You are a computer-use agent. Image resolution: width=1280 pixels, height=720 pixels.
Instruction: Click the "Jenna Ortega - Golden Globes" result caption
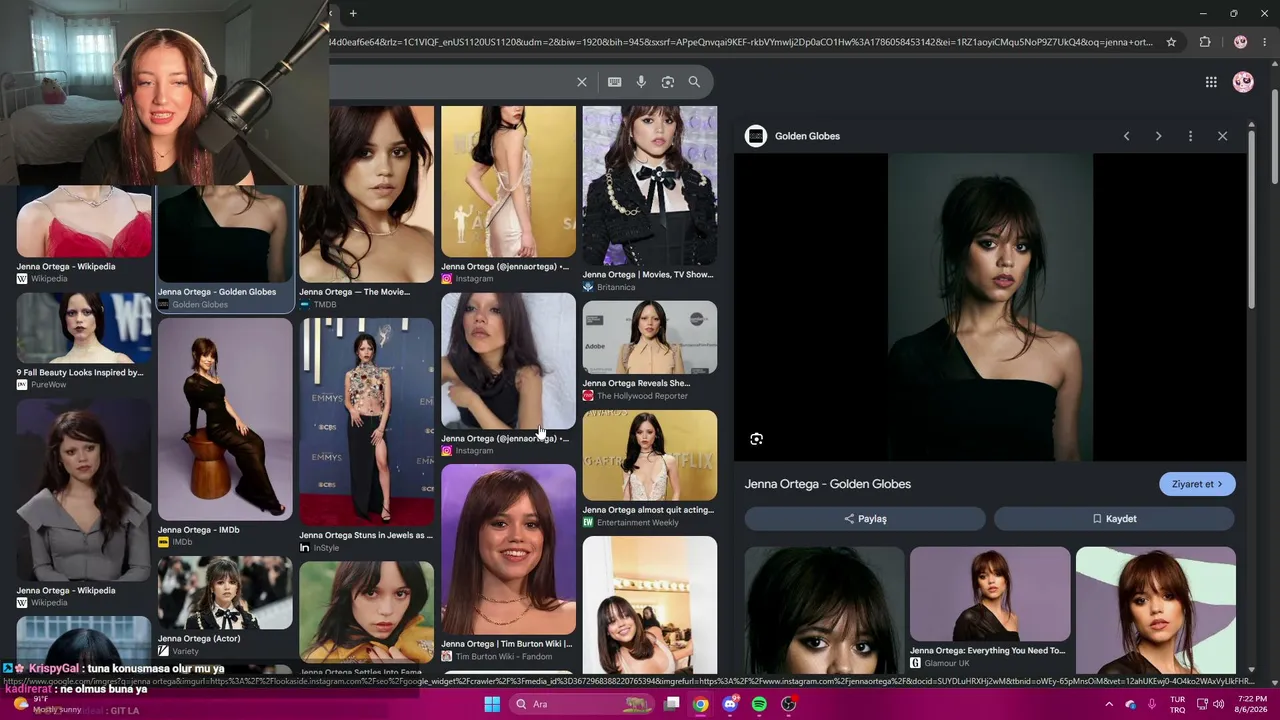click(217, 292)
